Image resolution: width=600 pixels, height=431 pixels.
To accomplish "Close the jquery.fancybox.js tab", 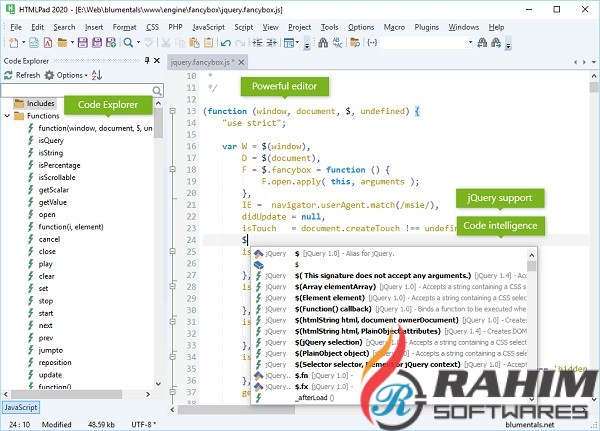I will coord(241,62).
